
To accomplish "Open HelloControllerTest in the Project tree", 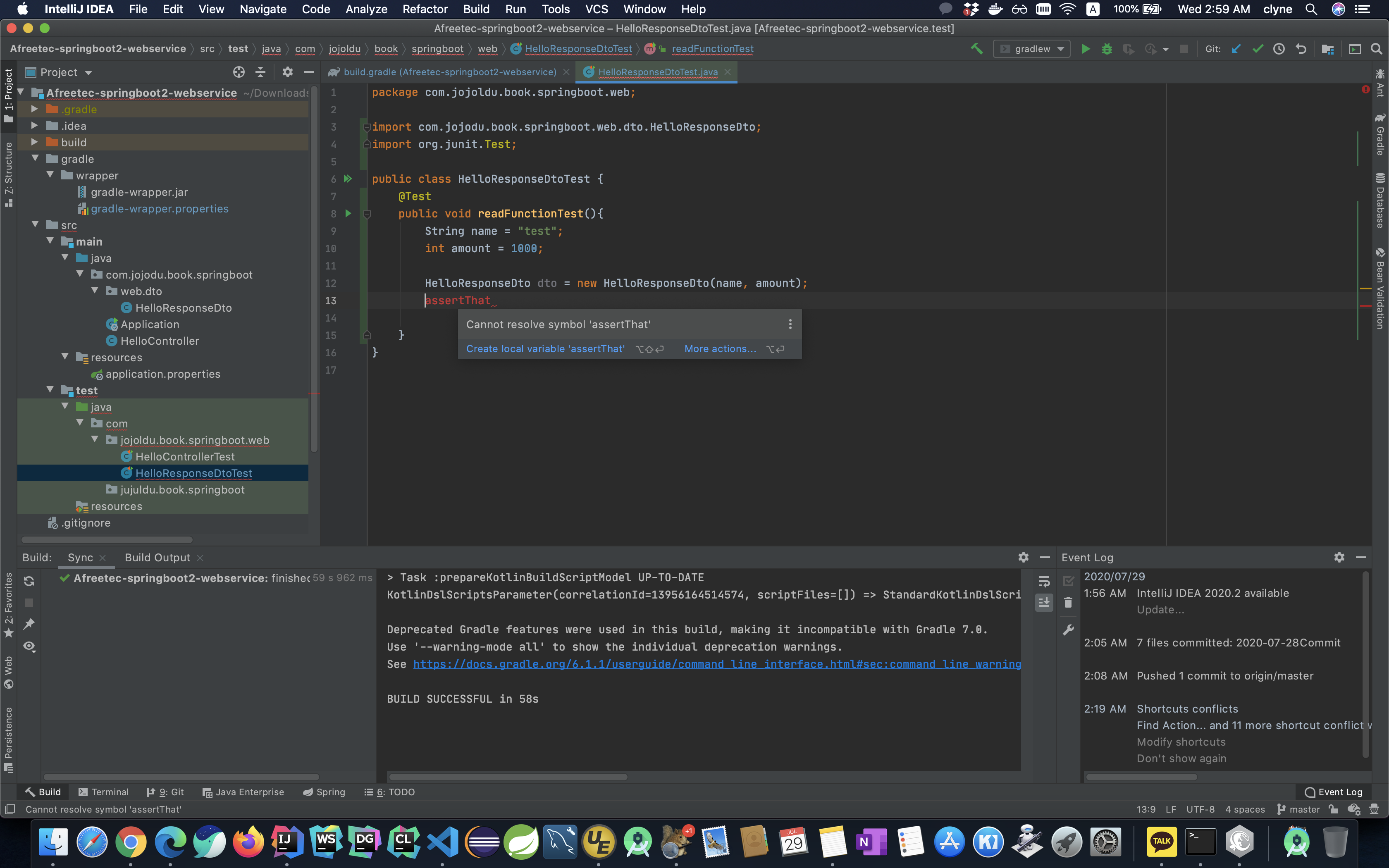I will click(x=185, y=456).
